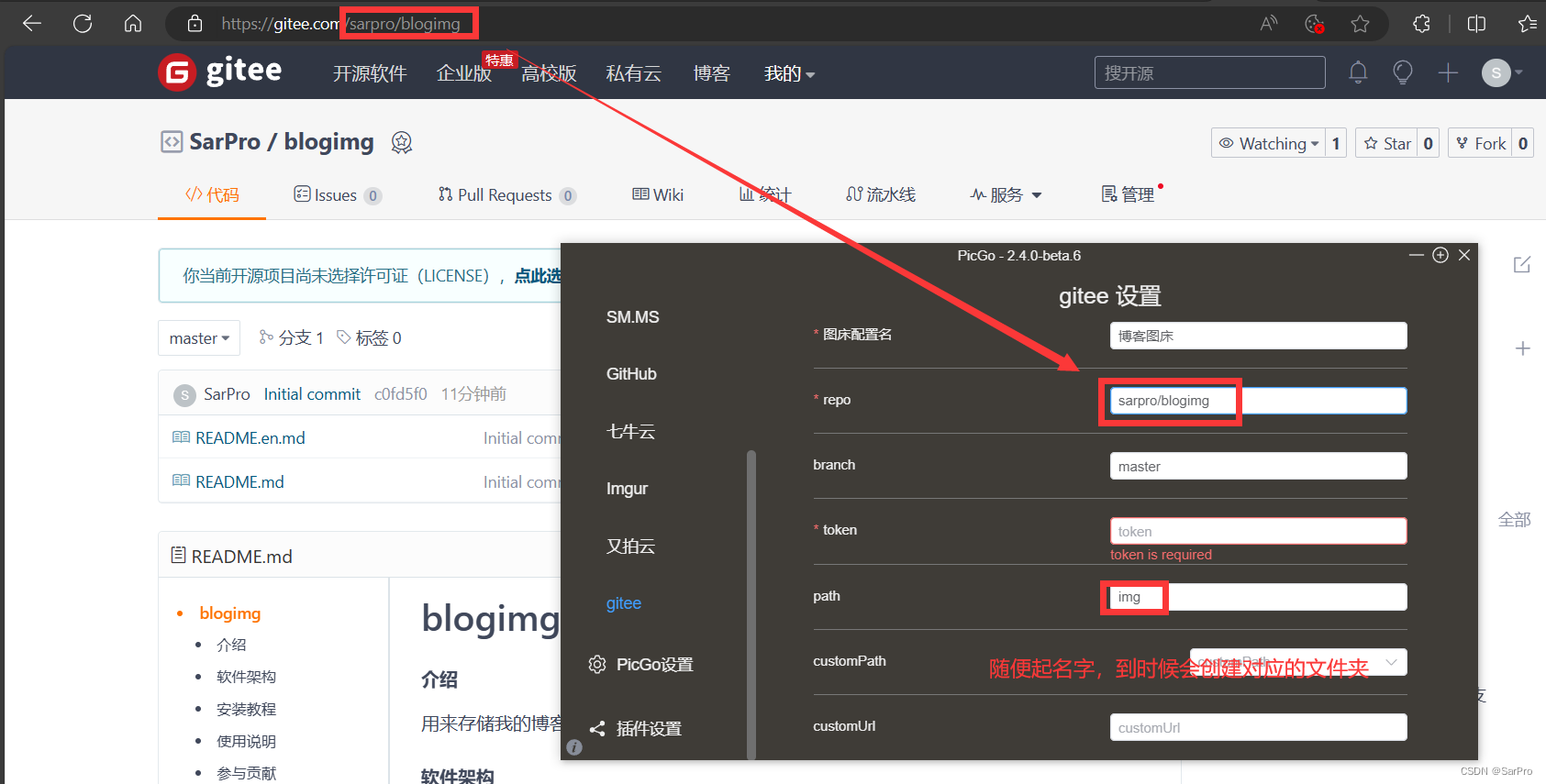1546x784 pixels.
Task: Click the 搜开源 search box
Action: pos(1209,72)
